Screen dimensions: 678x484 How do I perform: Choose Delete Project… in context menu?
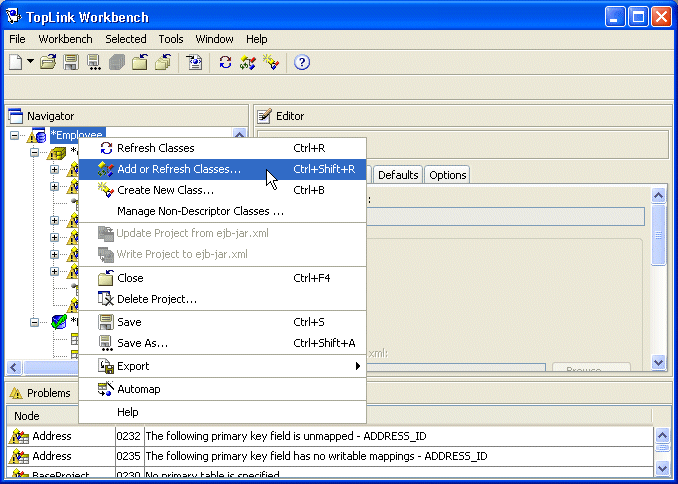[x=223, y=299]
